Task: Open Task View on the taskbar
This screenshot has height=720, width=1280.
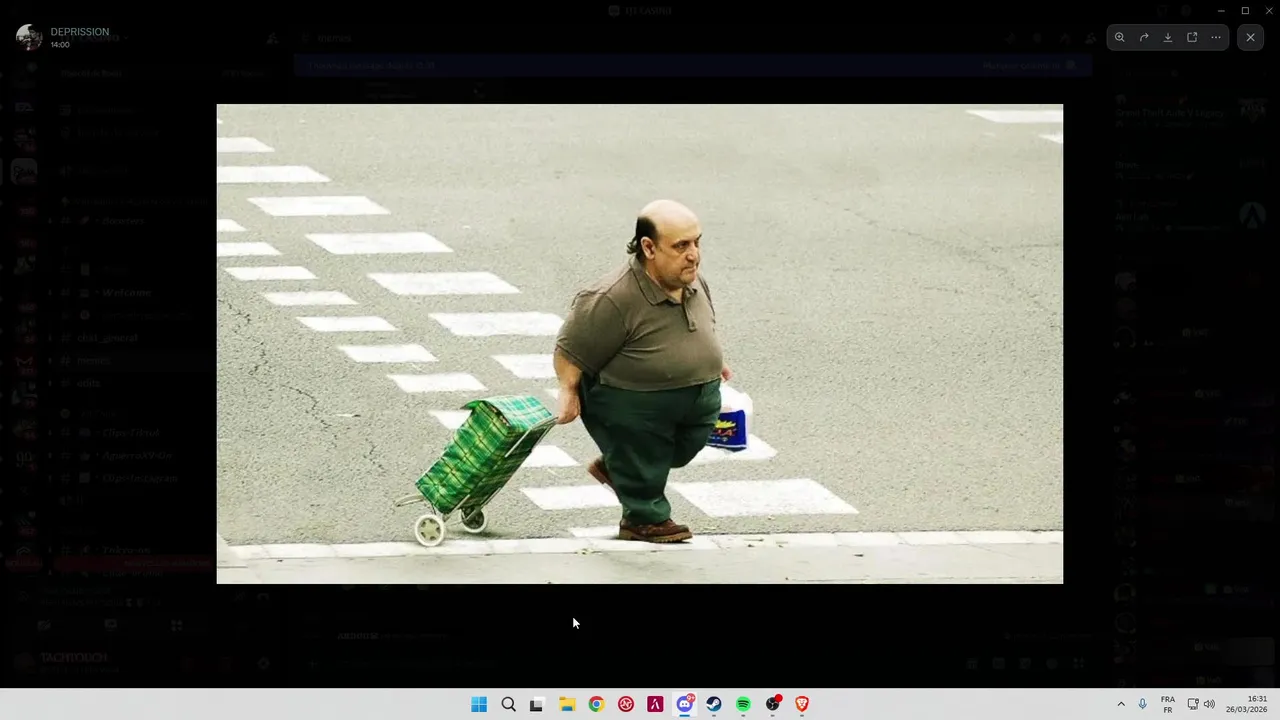Action: (537, 704)
